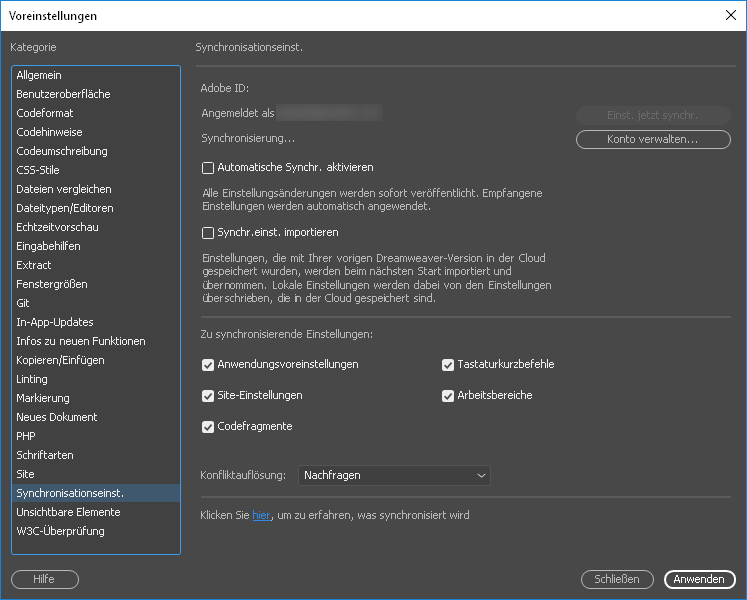Close the Voreinstellungen dialog with X
The height and width of the screenshot is (600, 747).
(731, 15)
